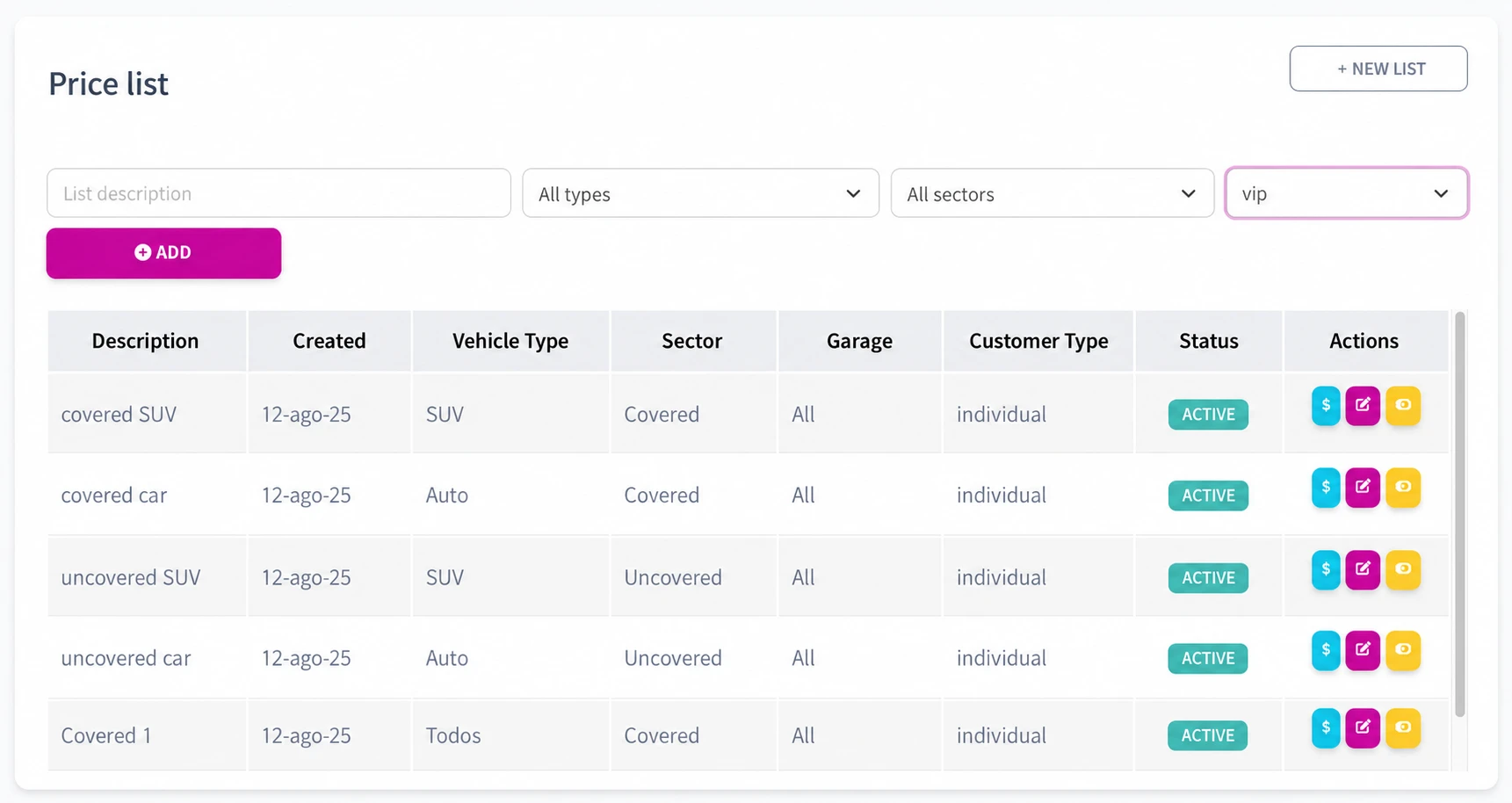
Task: Edit the covered SUV price list
Action: 1363,406
